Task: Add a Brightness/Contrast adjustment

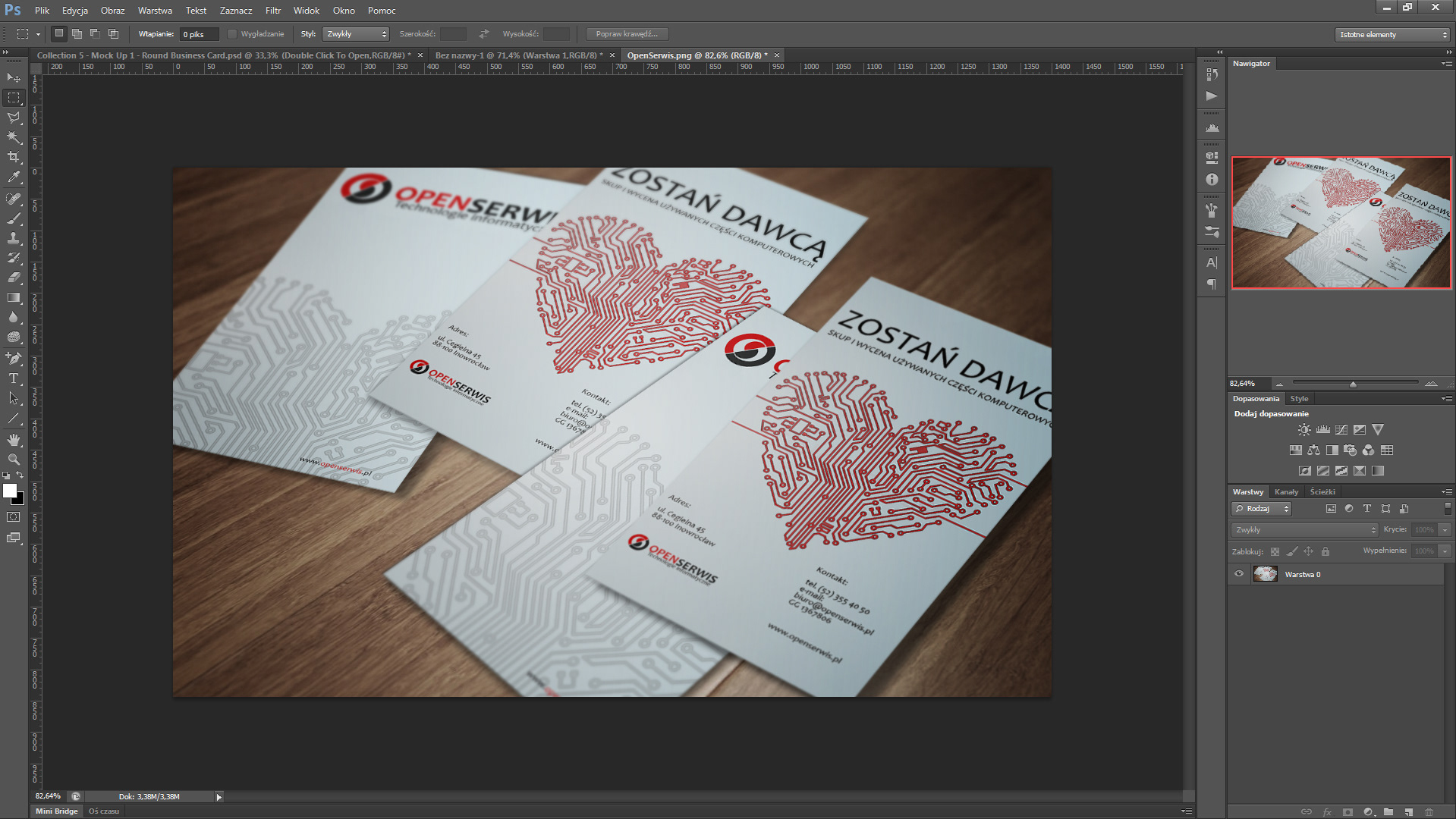Action: click(1303, 429)
